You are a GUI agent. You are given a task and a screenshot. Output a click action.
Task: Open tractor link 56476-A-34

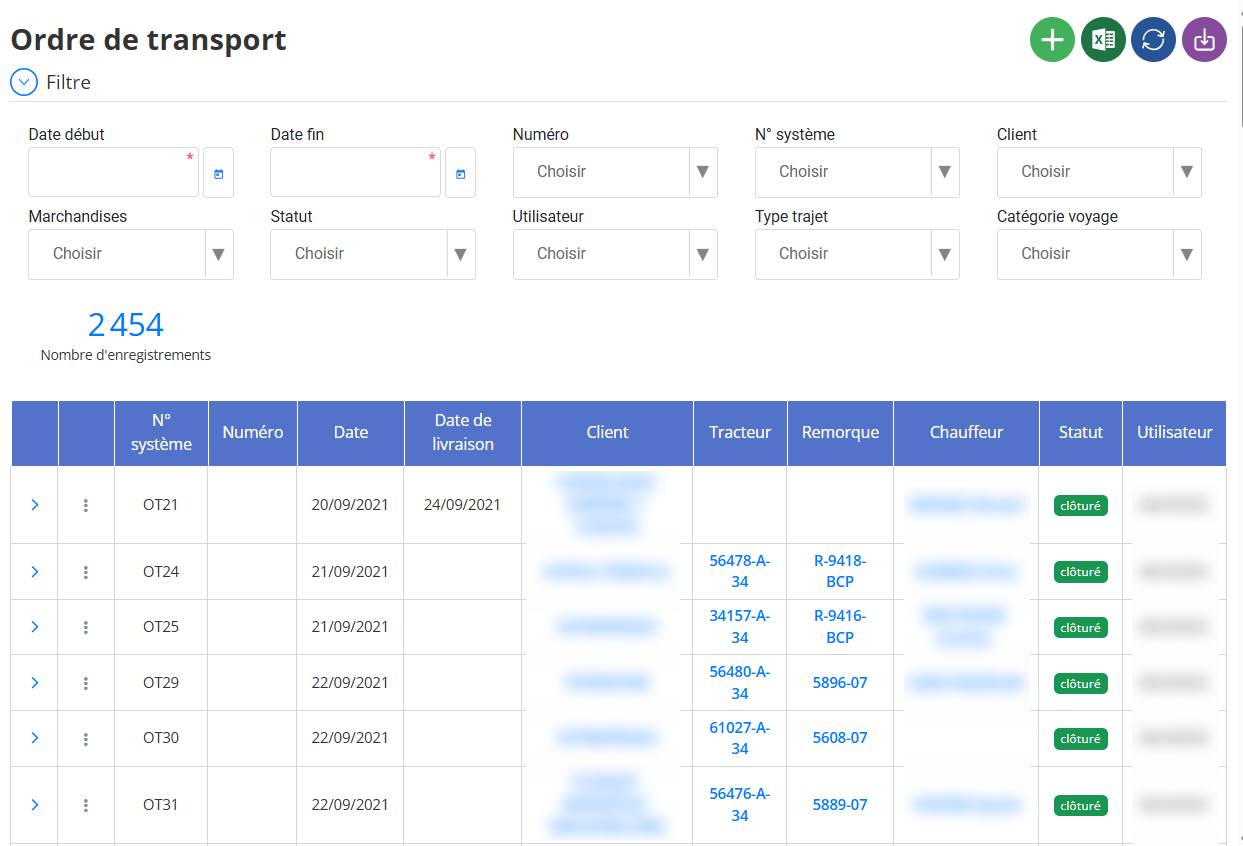(x=740, y=805)
